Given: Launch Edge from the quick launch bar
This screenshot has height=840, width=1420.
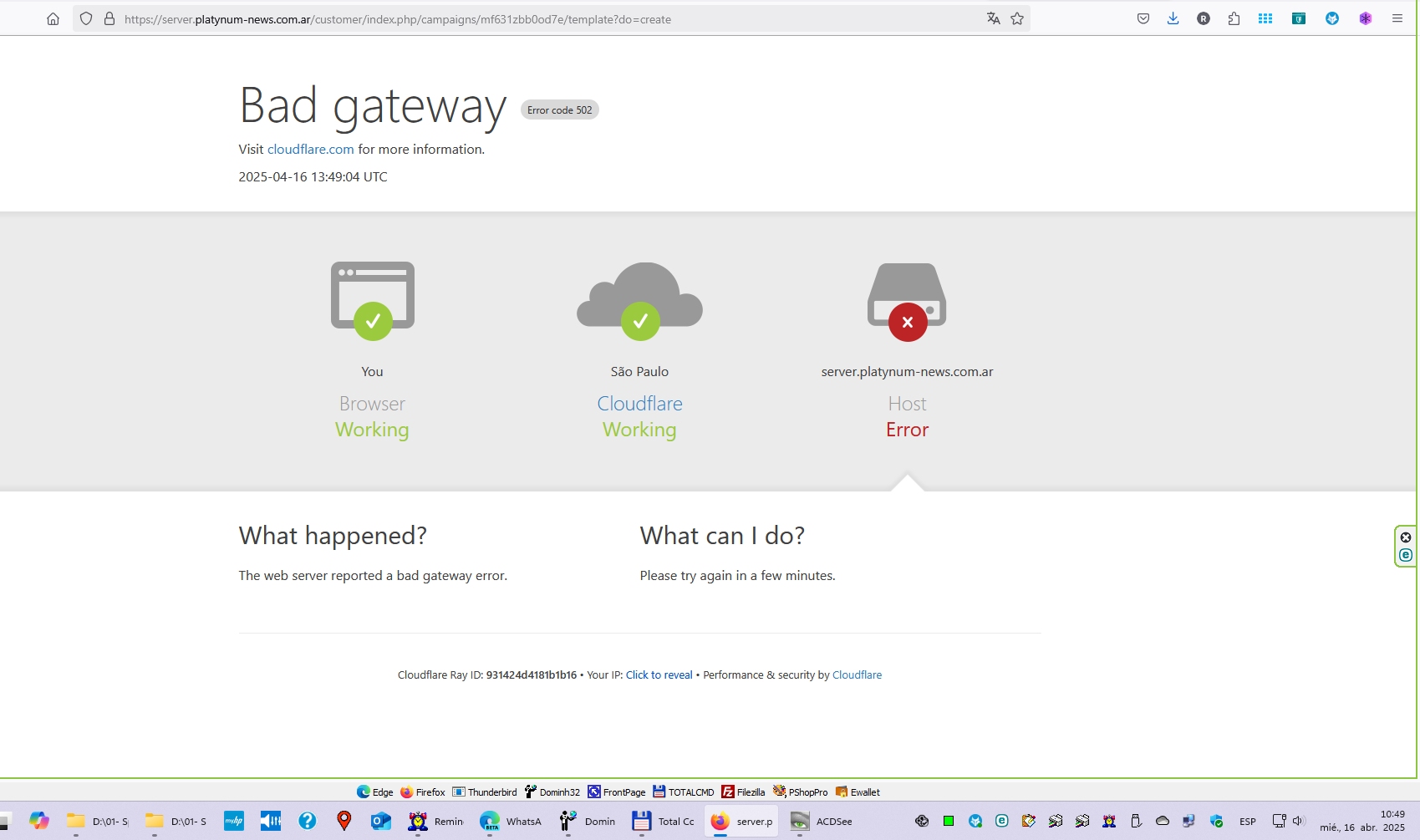Looking at the screenshot, I should point(374,792).
